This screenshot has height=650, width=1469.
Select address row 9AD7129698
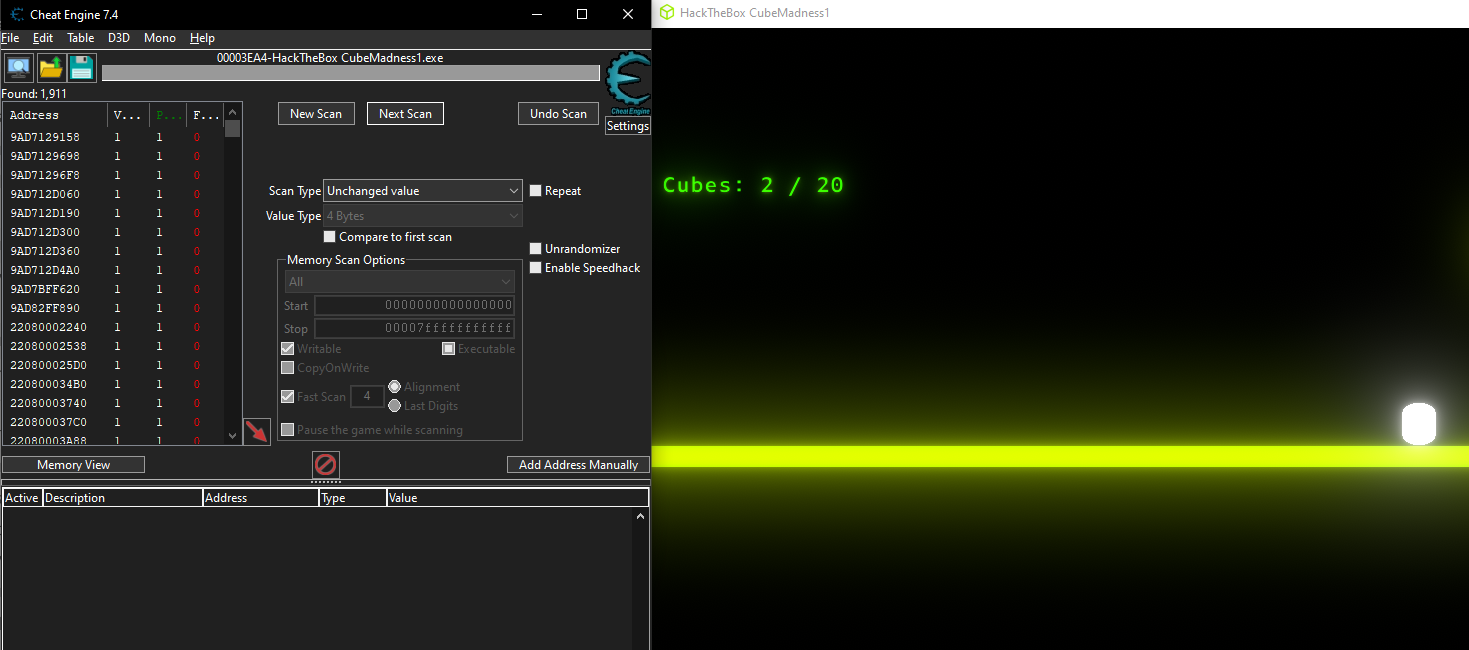(x=114, y=156)
